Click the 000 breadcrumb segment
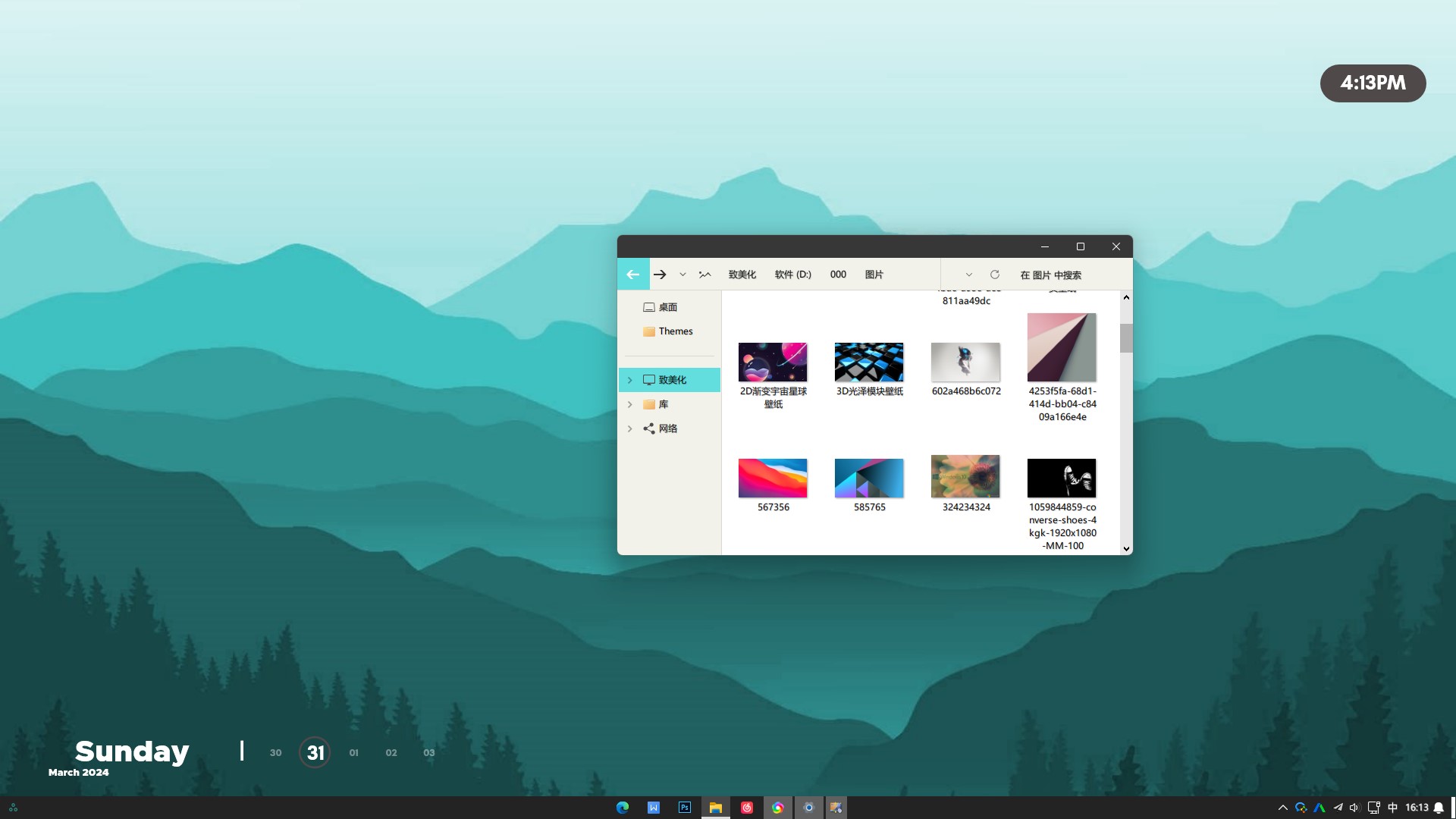 838,275
